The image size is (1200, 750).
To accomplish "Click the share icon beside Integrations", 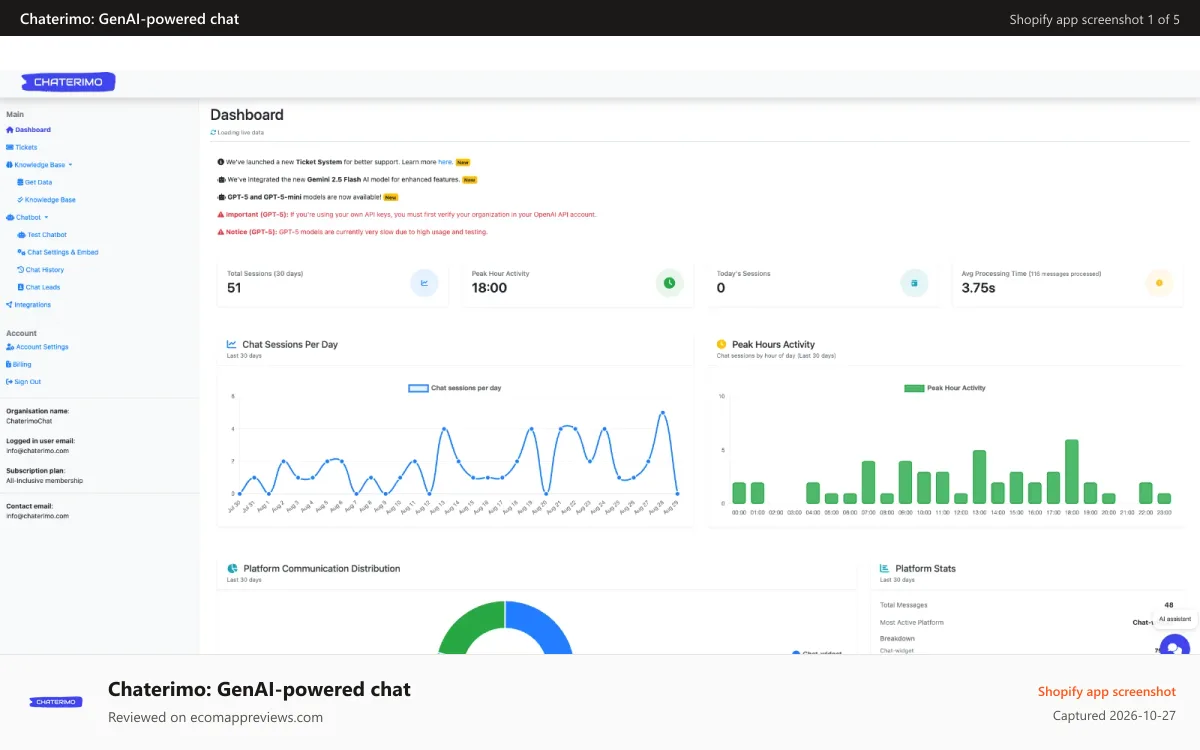I will (x=10, y=305).
